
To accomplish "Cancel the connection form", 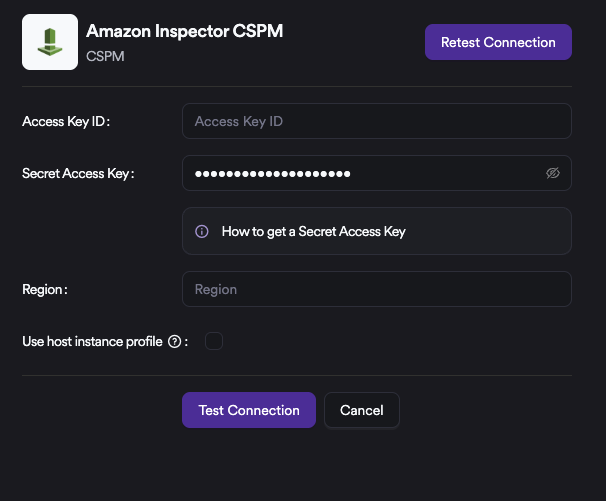I will pyautogui.click(x=362, y=410).
